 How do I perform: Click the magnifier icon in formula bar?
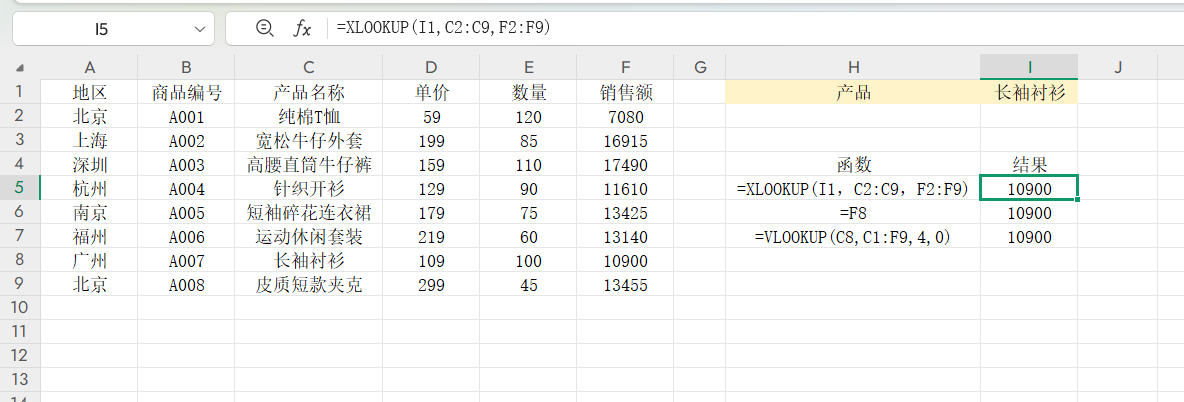[x=264, y=29]
